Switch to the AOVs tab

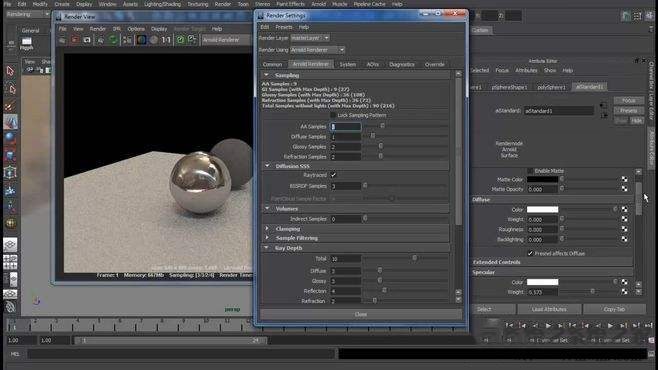tap(372, 65)
